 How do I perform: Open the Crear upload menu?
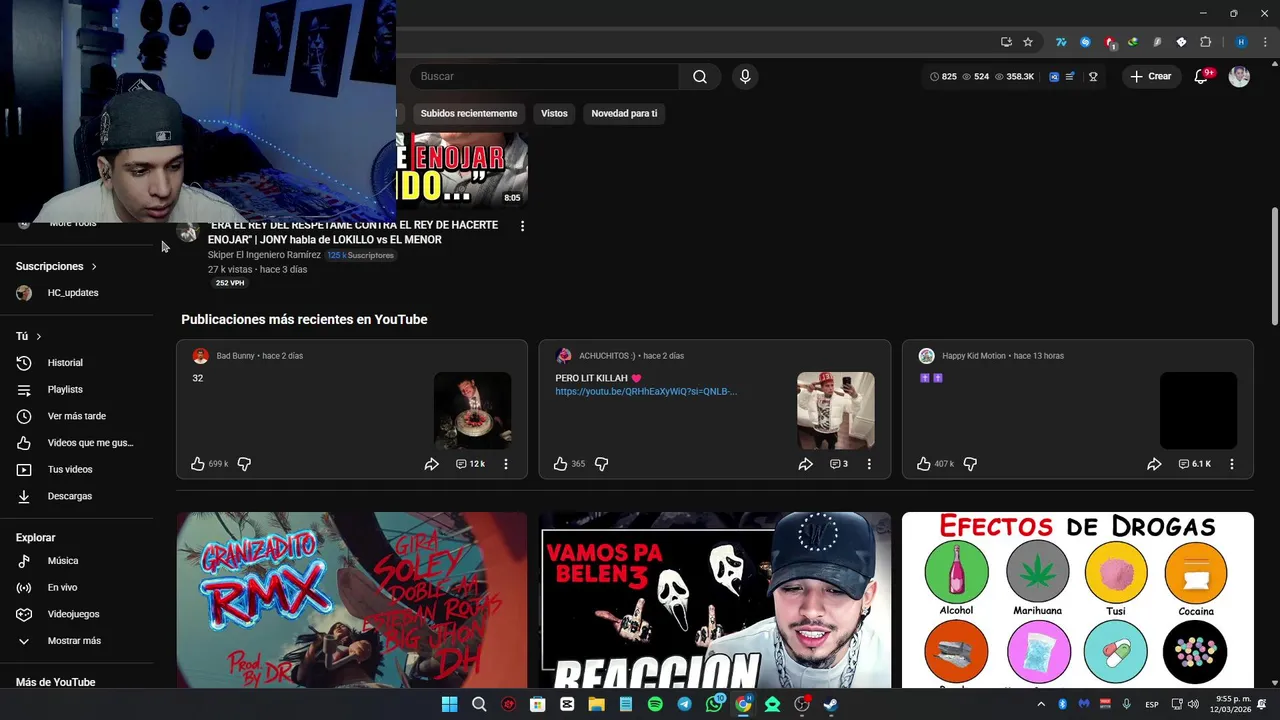pos(1150,76)
